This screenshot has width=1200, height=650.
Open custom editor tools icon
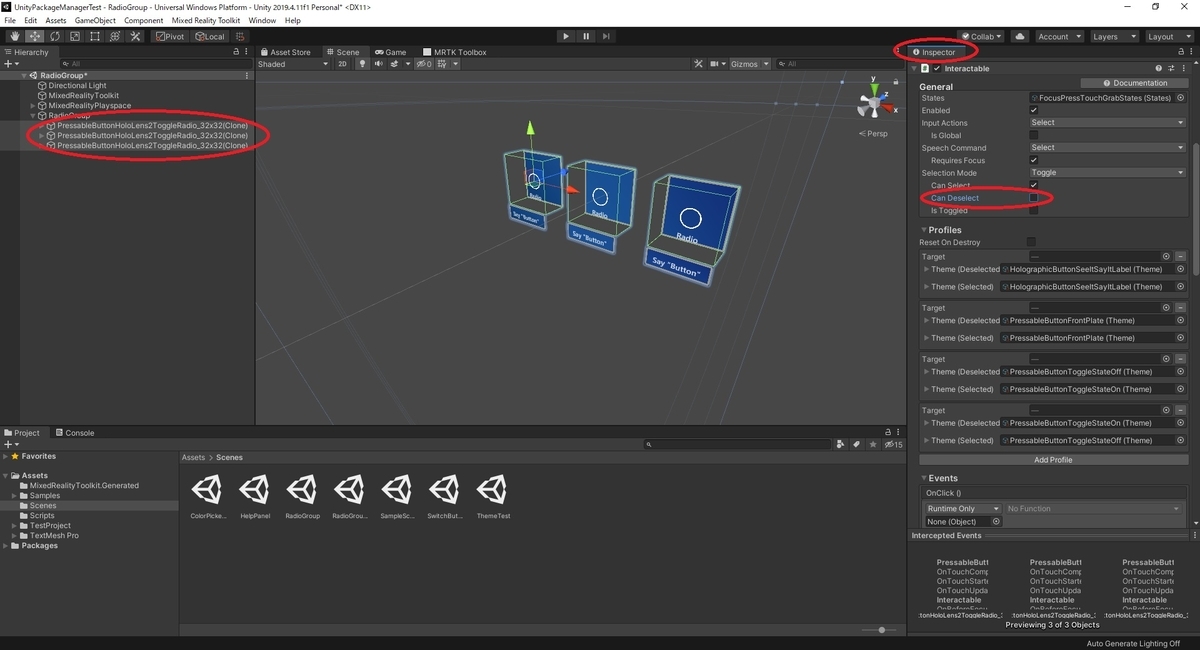[133, 37]
